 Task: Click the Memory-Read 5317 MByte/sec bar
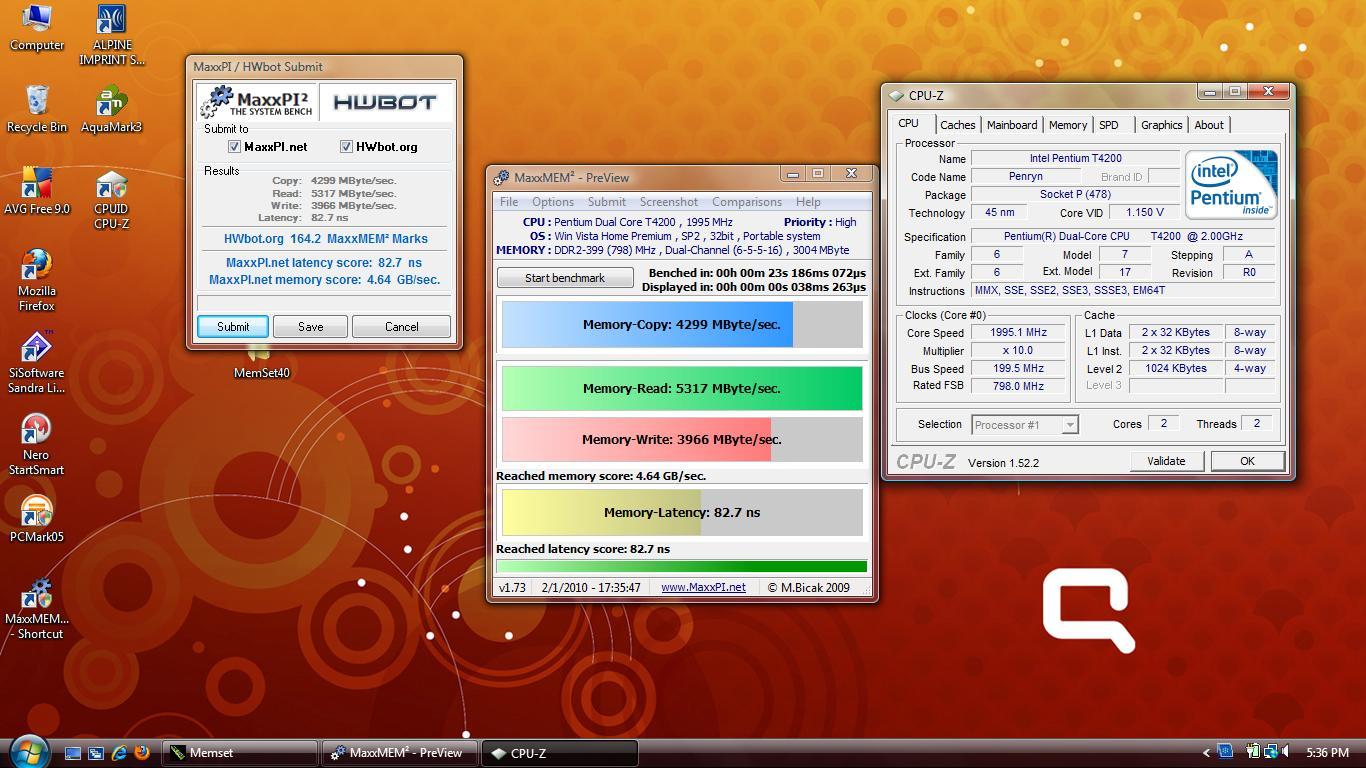tap(682, 389)
